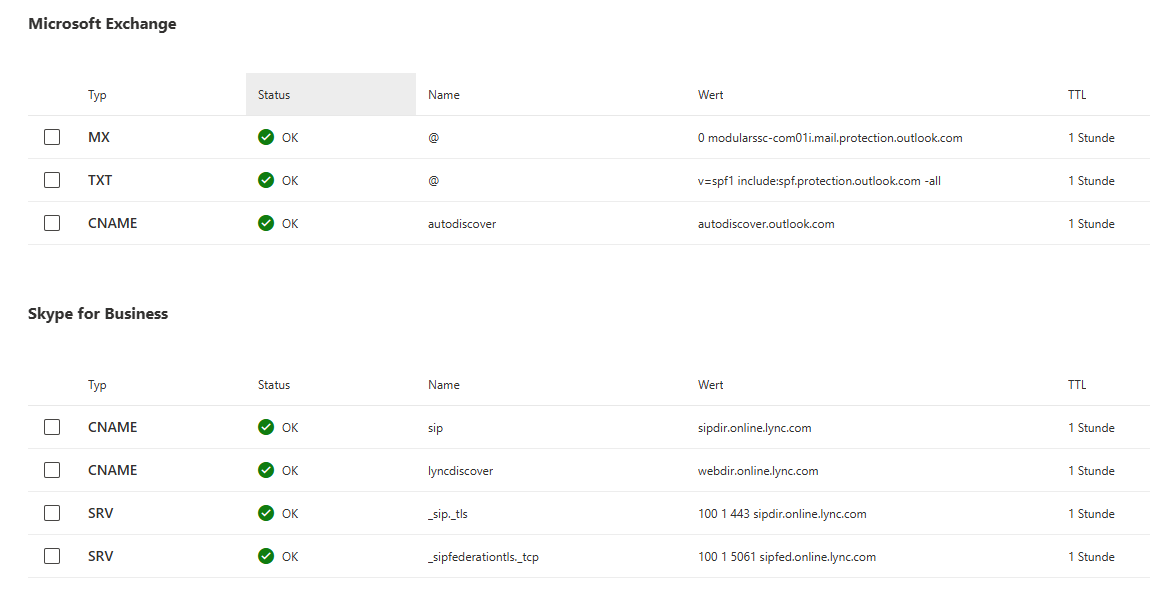Image resolution: width=1150 pixels, height=594 pixels.
Task: Click green status icon for _sipfederationtls._tcp
Action: (x=265, y=556)
